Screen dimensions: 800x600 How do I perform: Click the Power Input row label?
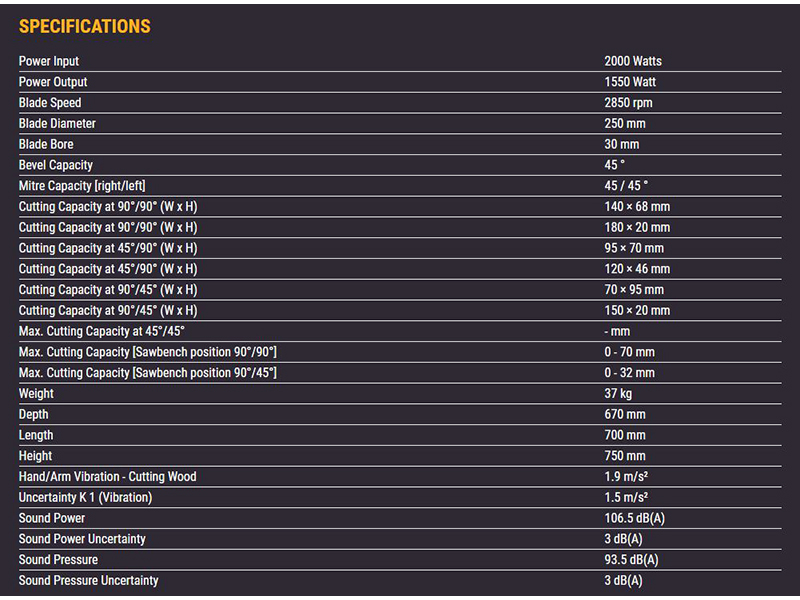coord(49,61)
